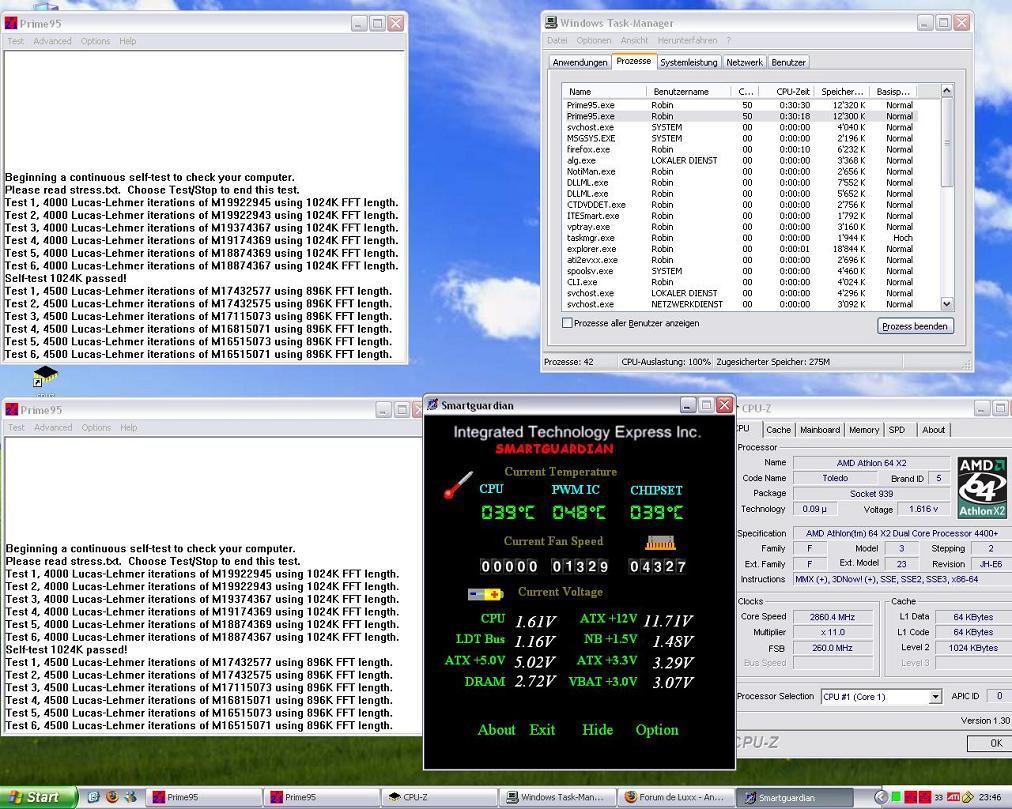Click thermometer icon in Smartguardian
This screenshot has width=1012, height=809.
coord(458,485)
